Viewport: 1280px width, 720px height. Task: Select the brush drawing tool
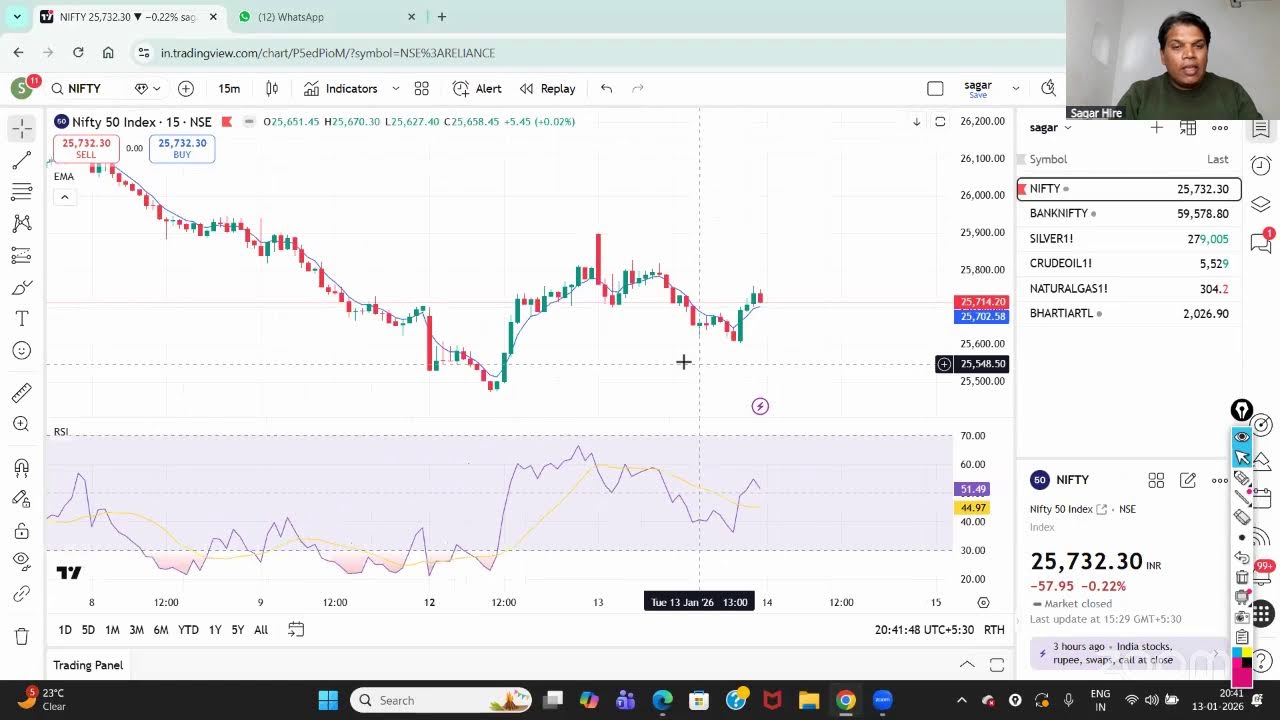[x=21, y=288]
